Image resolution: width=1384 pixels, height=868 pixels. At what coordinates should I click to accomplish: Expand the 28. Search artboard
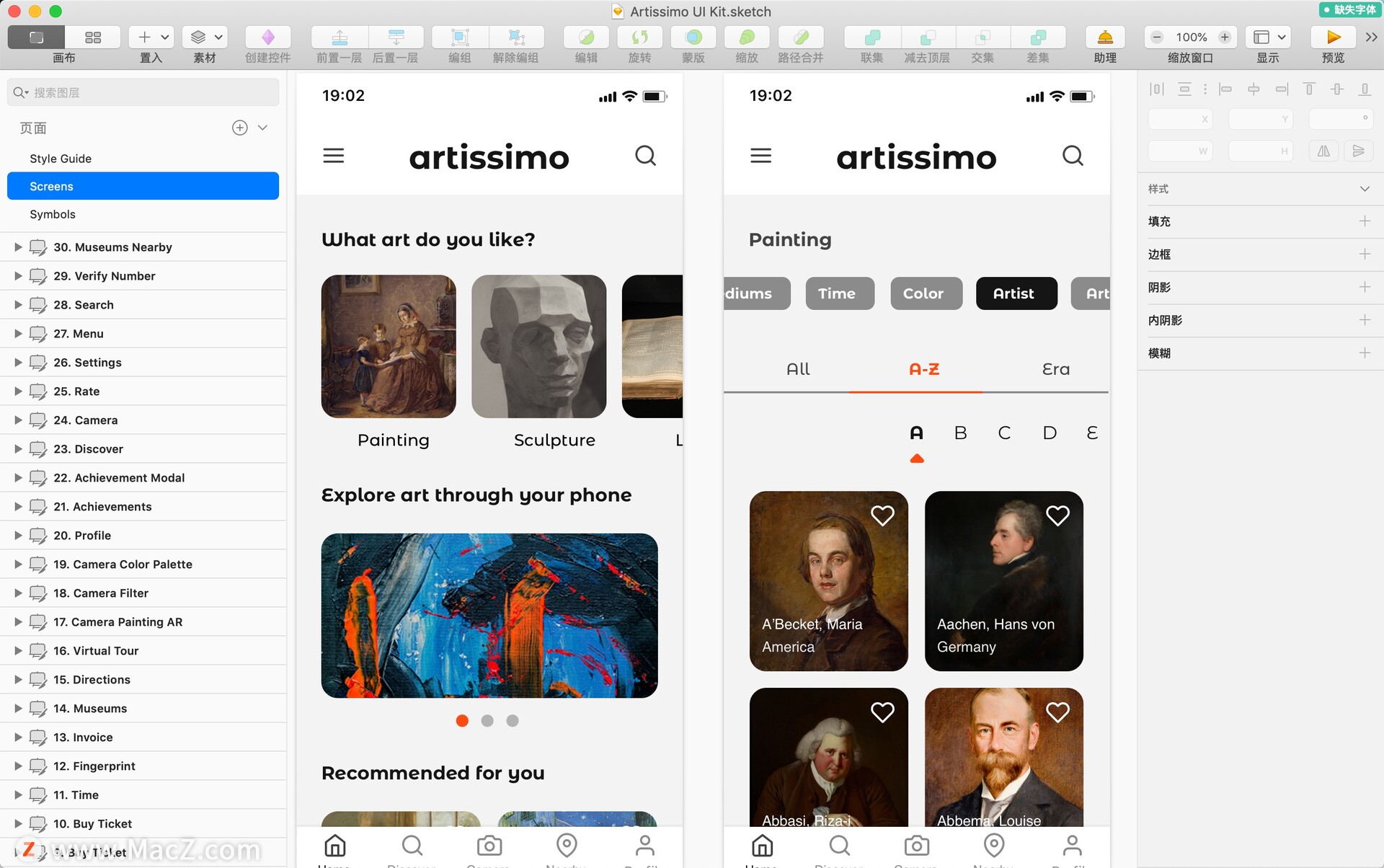[18, 304]
